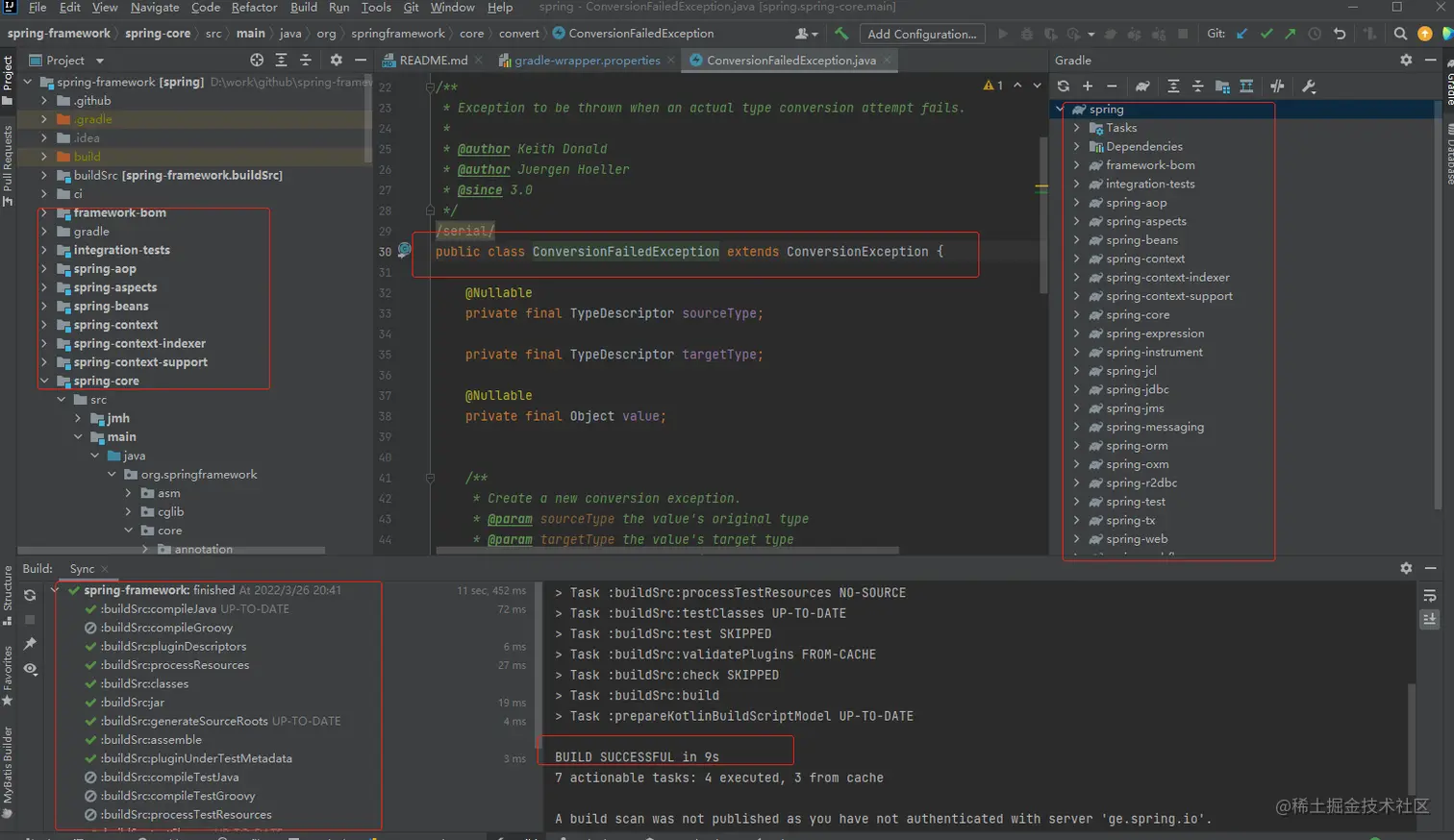Click gutter icon on line 30
This screenshot has width=1454, height=840.
tap(405, 250)
